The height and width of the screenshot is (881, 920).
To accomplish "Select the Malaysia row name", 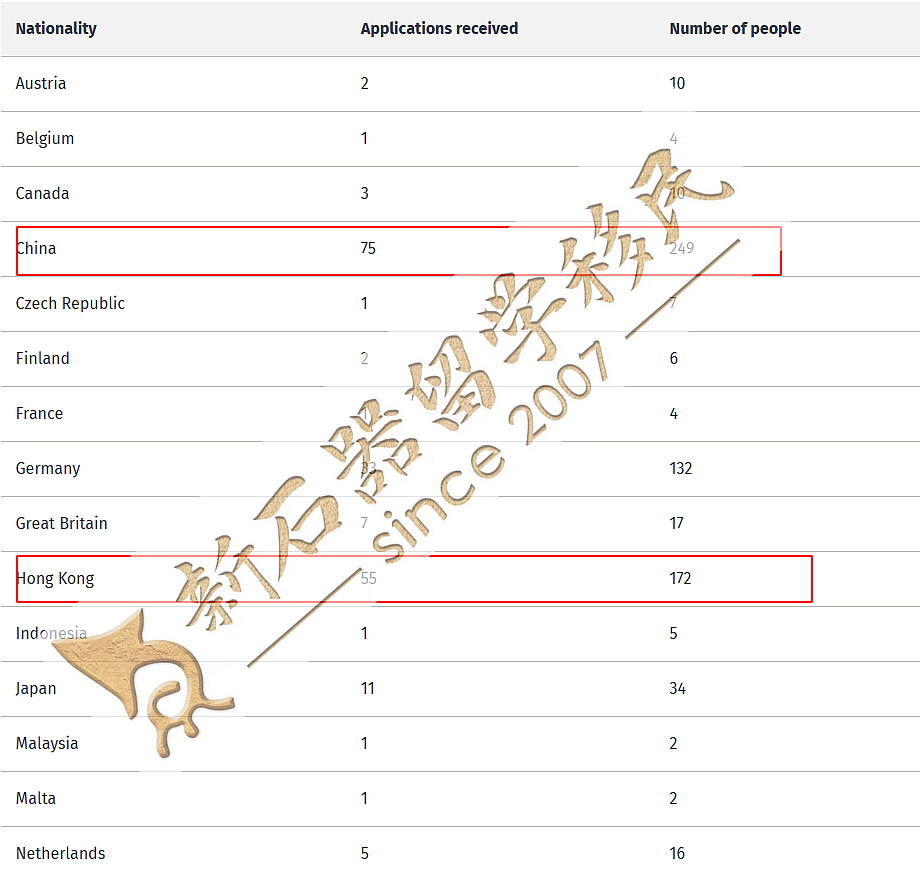I will point(47,744).
